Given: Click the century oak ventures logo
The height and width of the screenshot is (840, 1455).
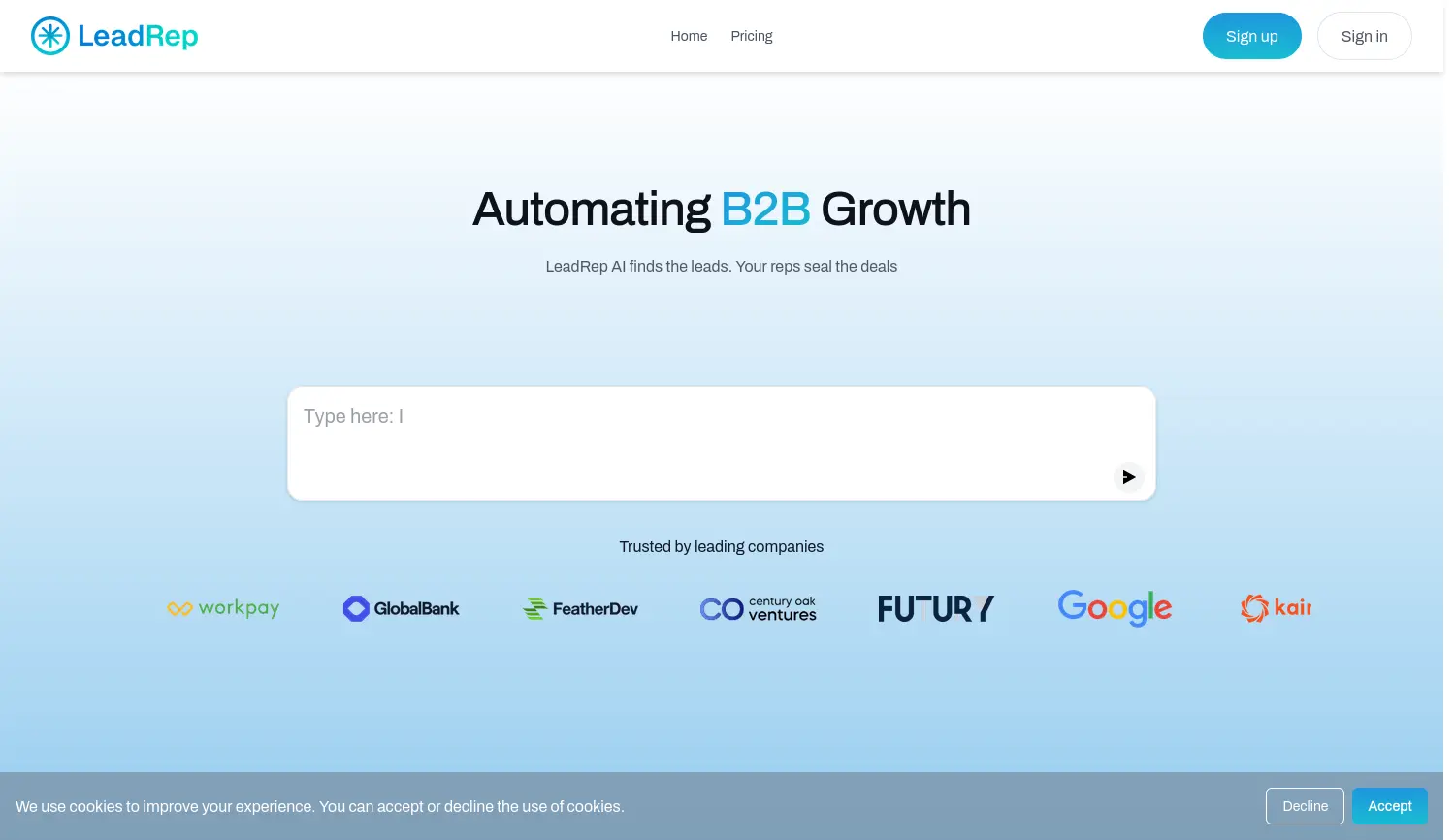Looking at the screenshot, I should (759, 608).
